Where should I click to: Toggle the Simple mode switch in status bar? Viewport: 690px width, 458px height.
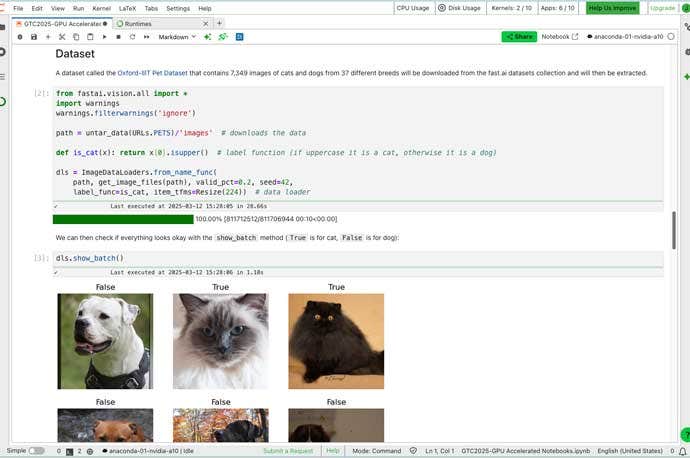pos(36,451)
